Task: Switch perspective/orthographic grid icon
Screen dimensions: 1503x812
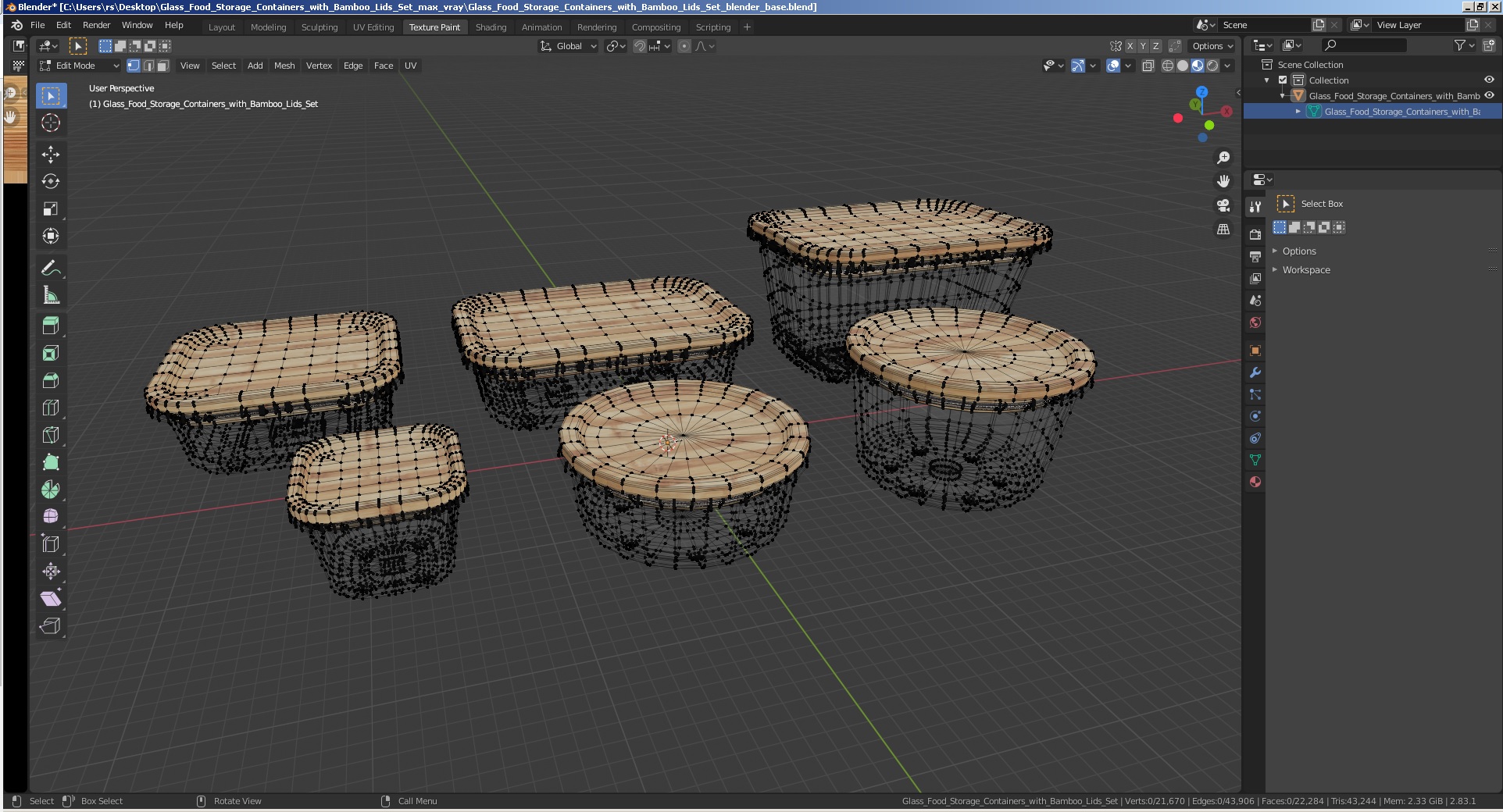Action: tap(1223, 230)
